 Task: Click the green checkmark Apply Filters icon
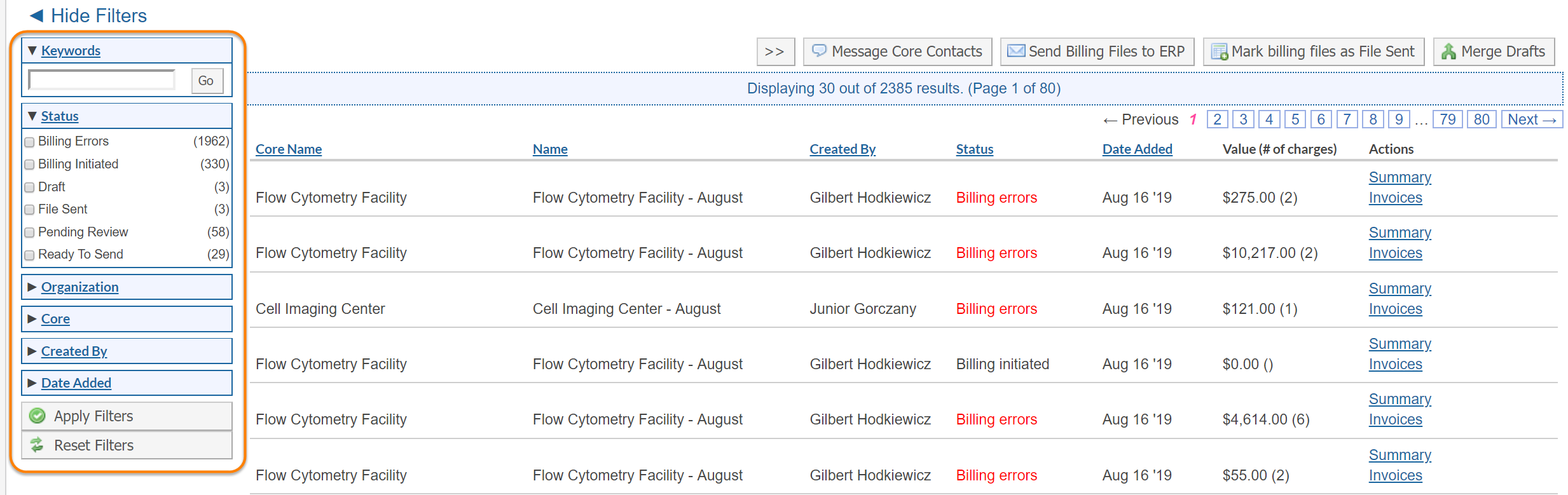[38, 416]
